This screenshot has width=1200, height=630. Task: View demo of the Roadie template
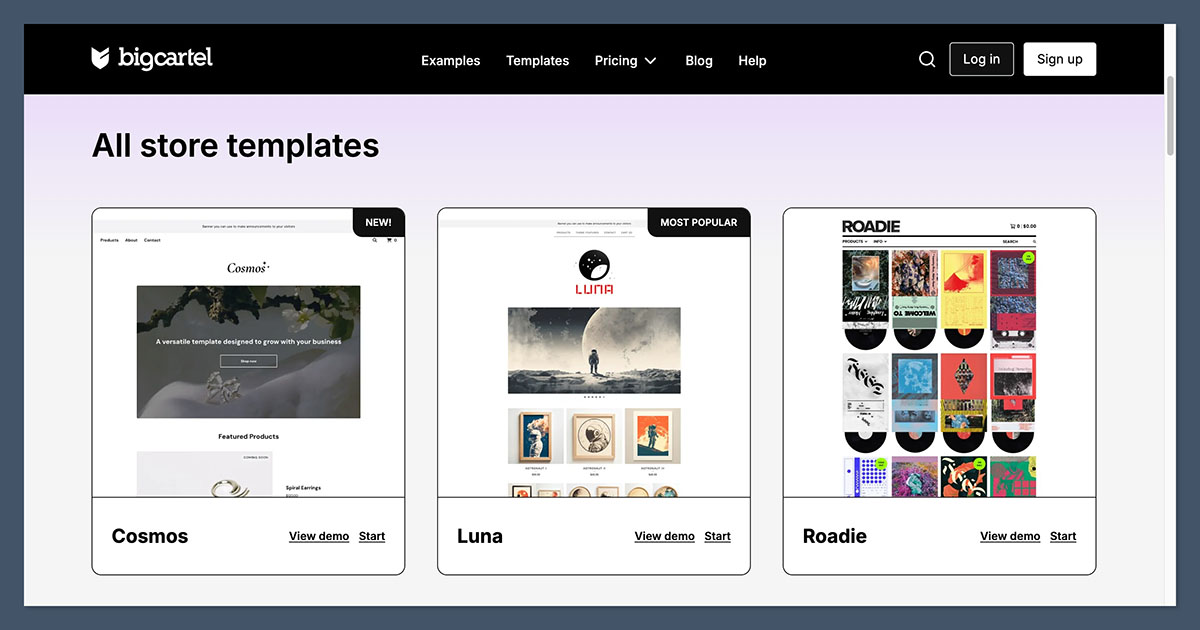click(1010, 536)
